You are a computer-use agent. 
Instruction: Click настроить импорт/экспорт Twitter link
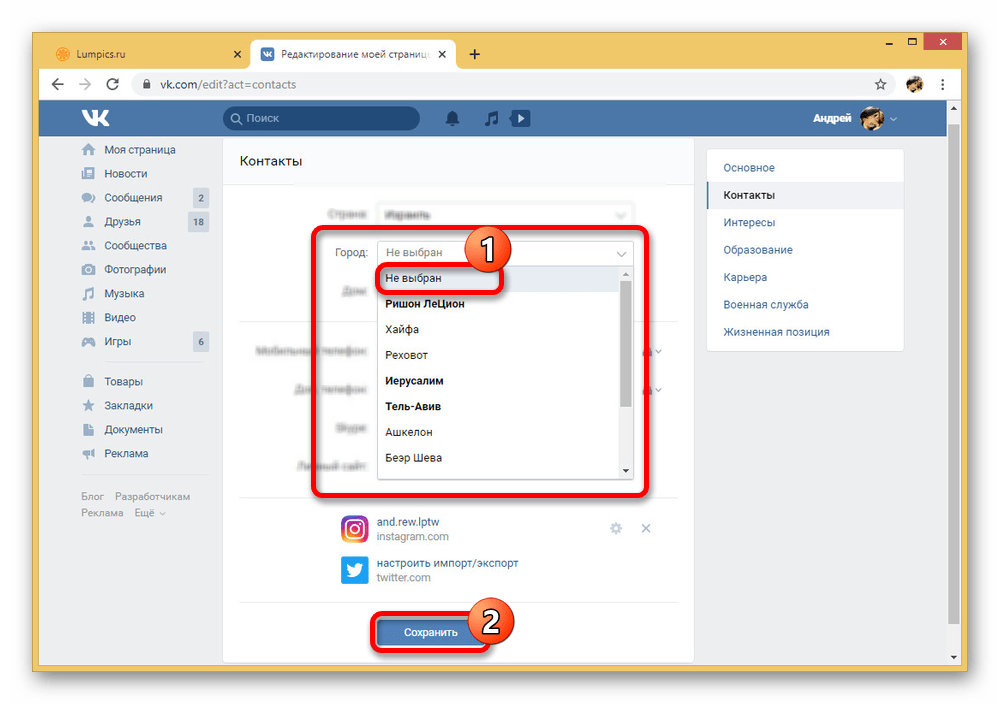(447, 563)
